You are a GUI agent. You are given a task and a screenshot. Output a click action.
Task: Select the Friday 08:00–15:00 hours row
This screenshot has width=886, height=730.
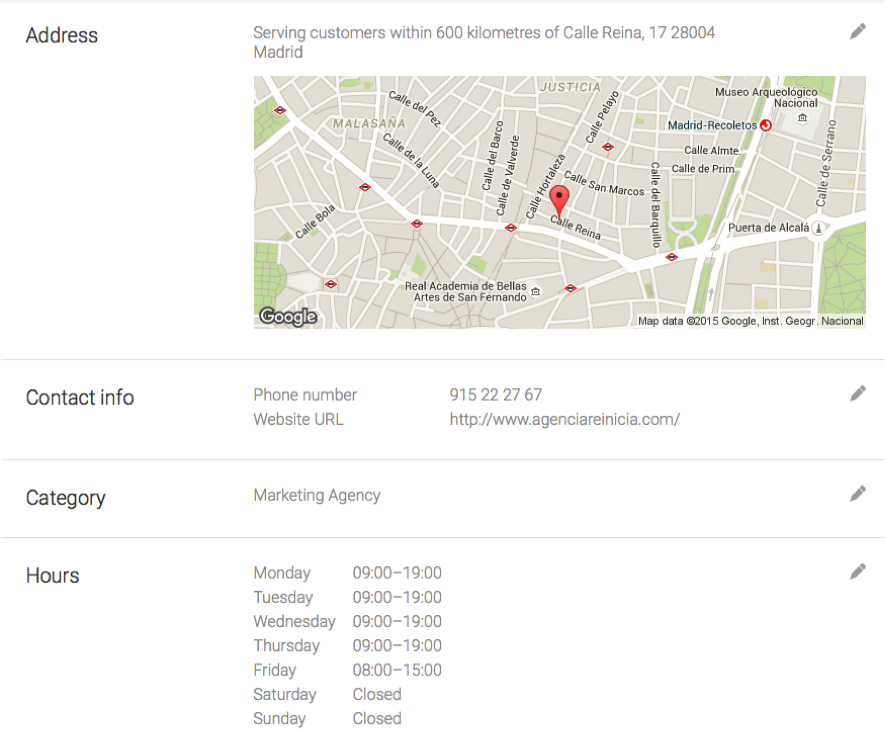[347, 670]
